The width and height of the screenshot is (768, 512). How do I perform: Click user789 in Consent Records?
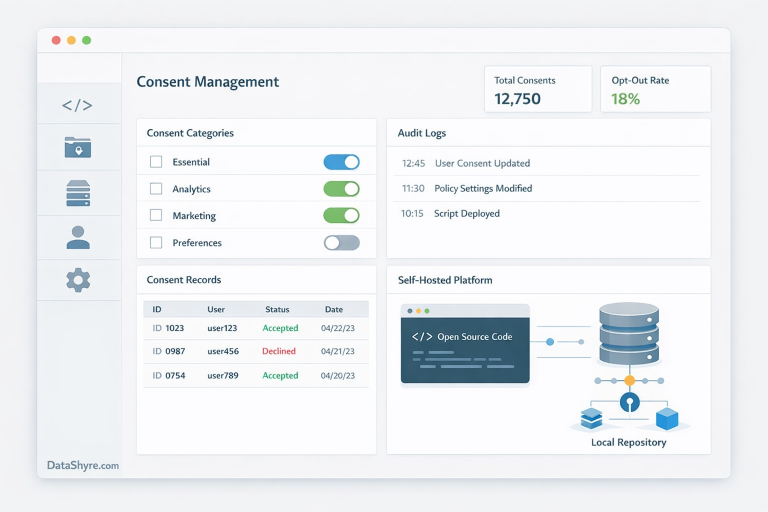pyautogui.click(x=223, y=375)
